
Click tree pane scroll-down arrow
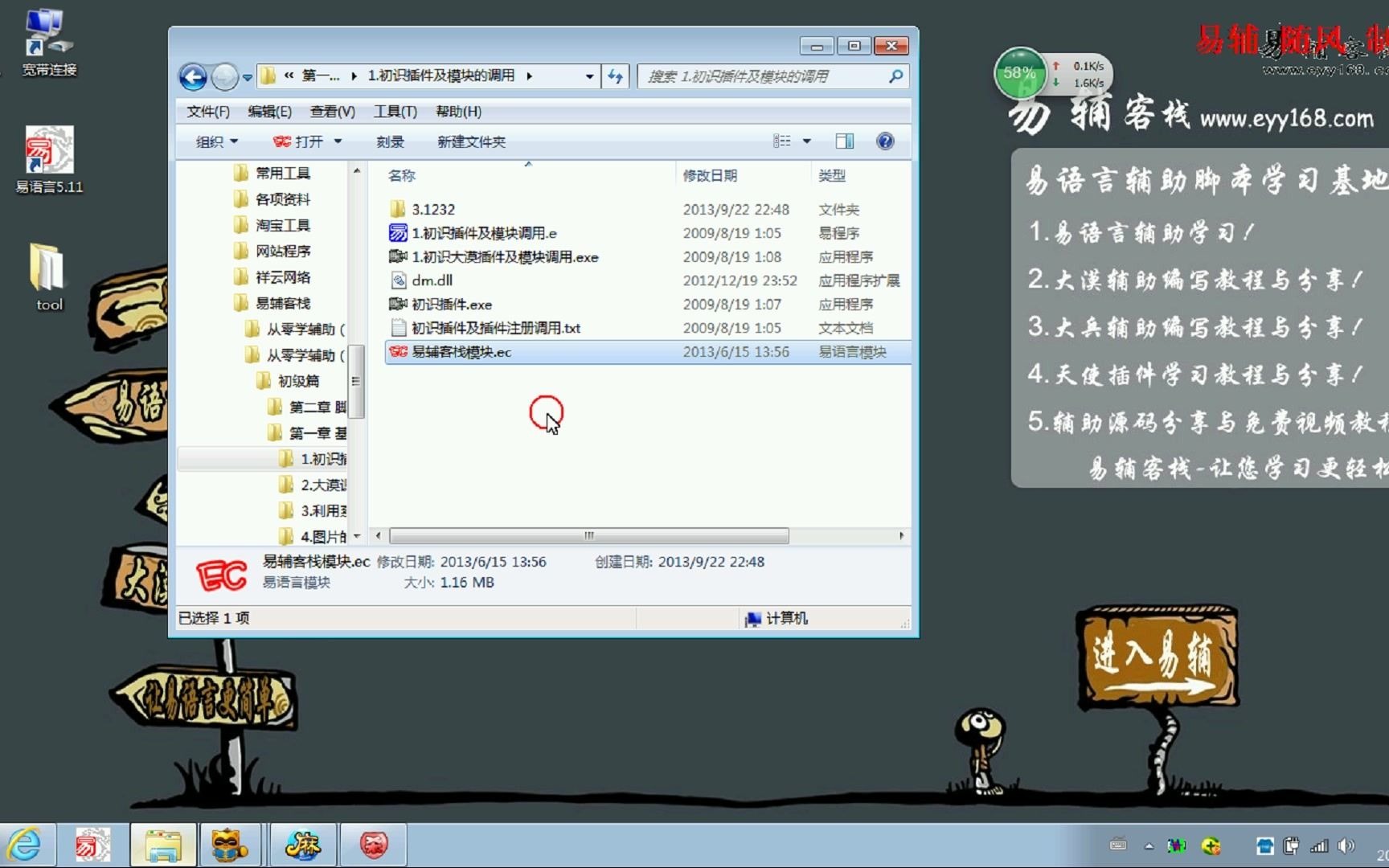(x=357, y=536)
